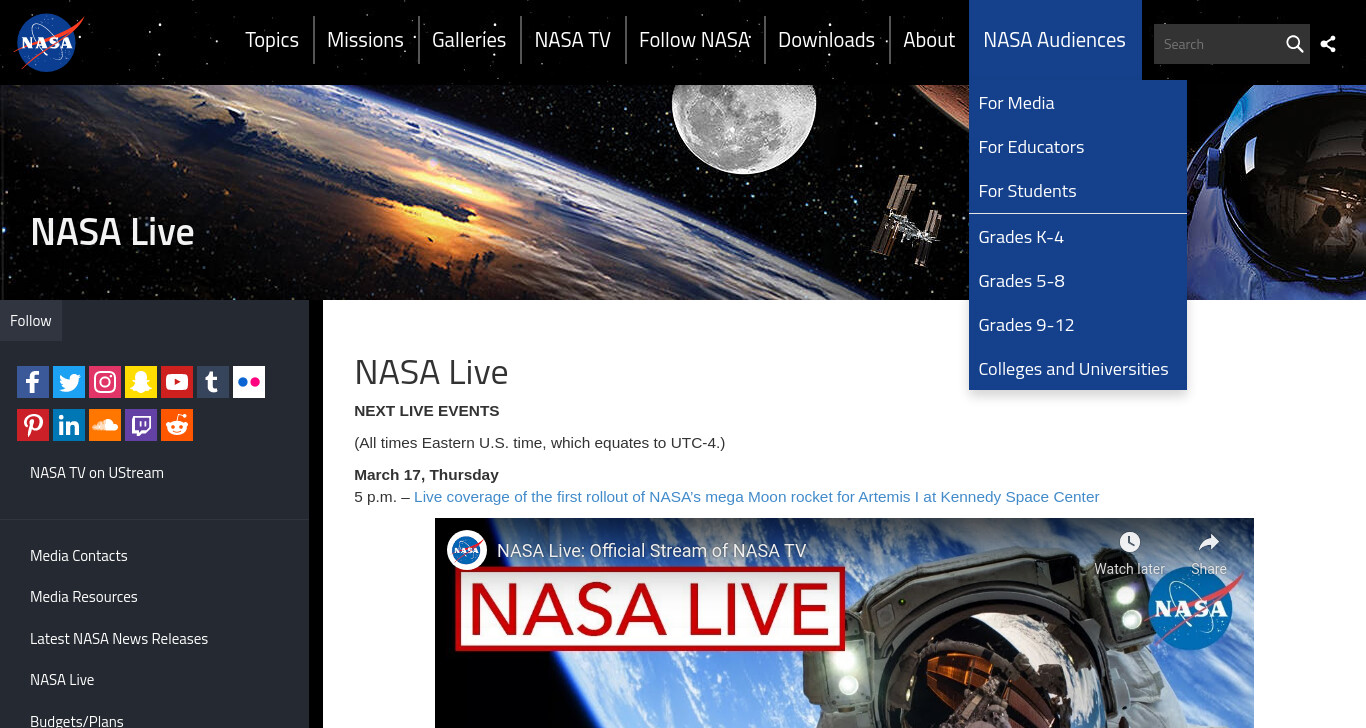This screenshot has width=1366, height=728.
Task: Open NASA's Flickr icon
Action: [x=249, y=382]
